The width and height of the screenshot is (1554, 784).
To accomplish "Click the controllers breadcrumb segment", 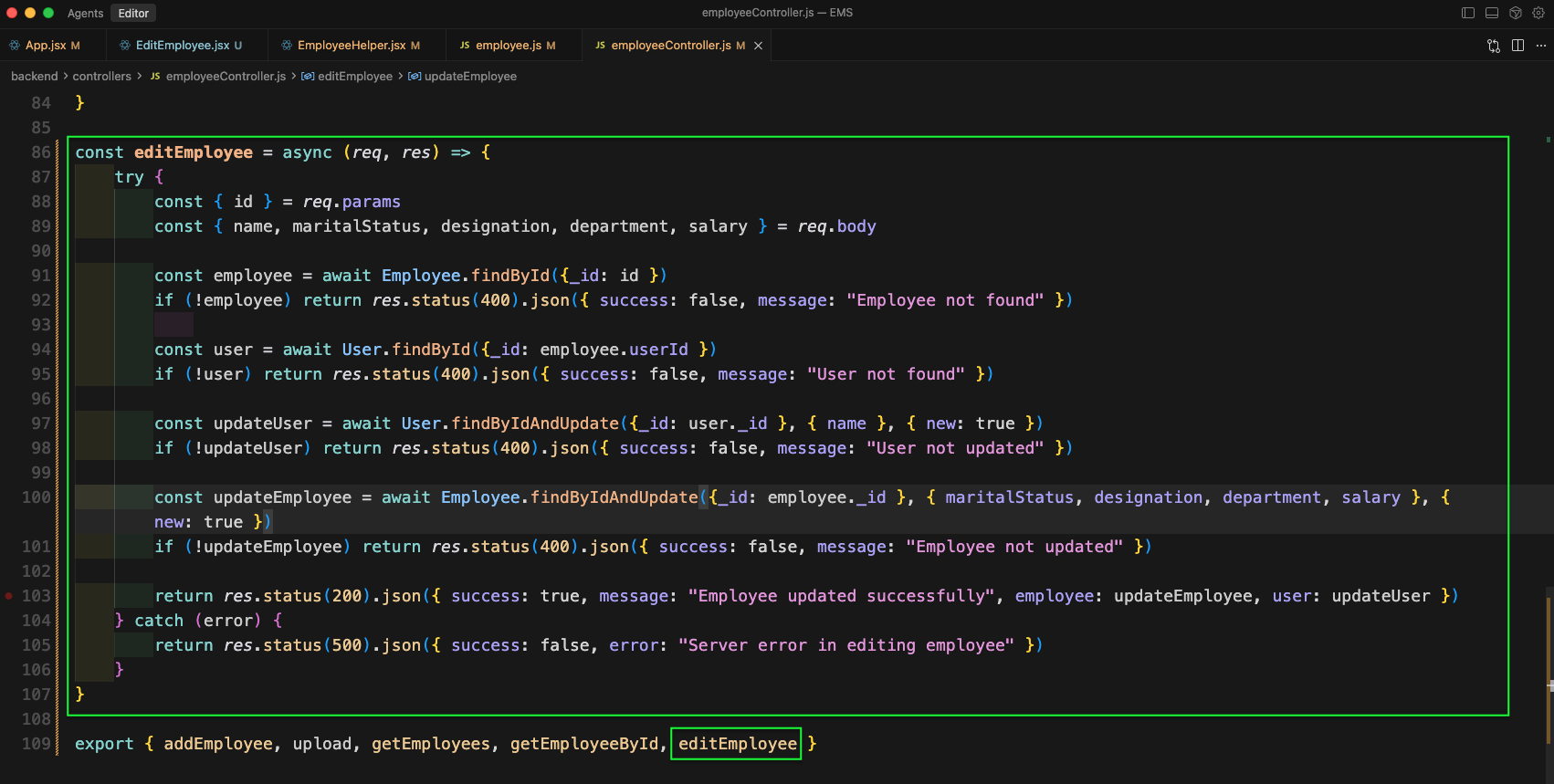I will click(x=101, y=77).
